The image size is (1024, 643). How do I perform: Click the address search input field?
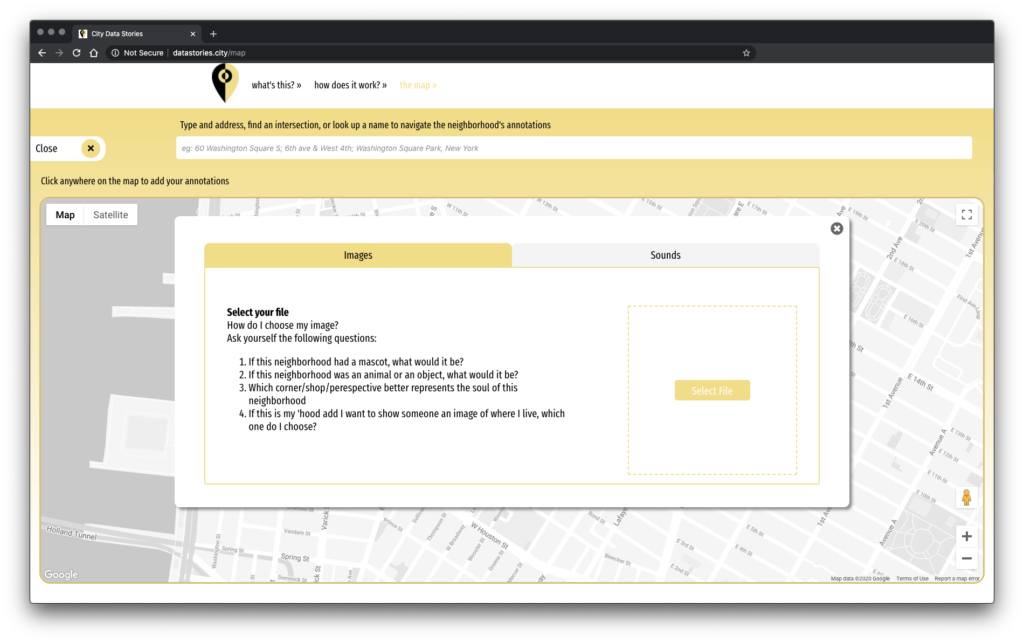[x=573, y=148]
